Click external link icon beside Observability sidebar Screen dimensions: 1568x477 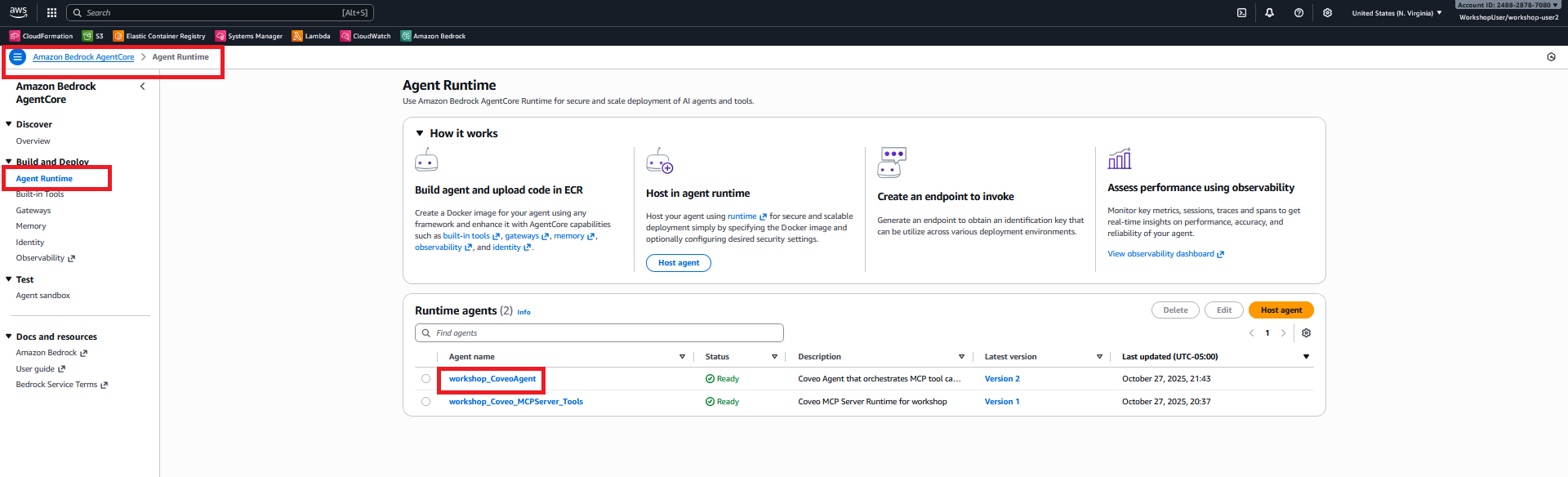(71, 259)
